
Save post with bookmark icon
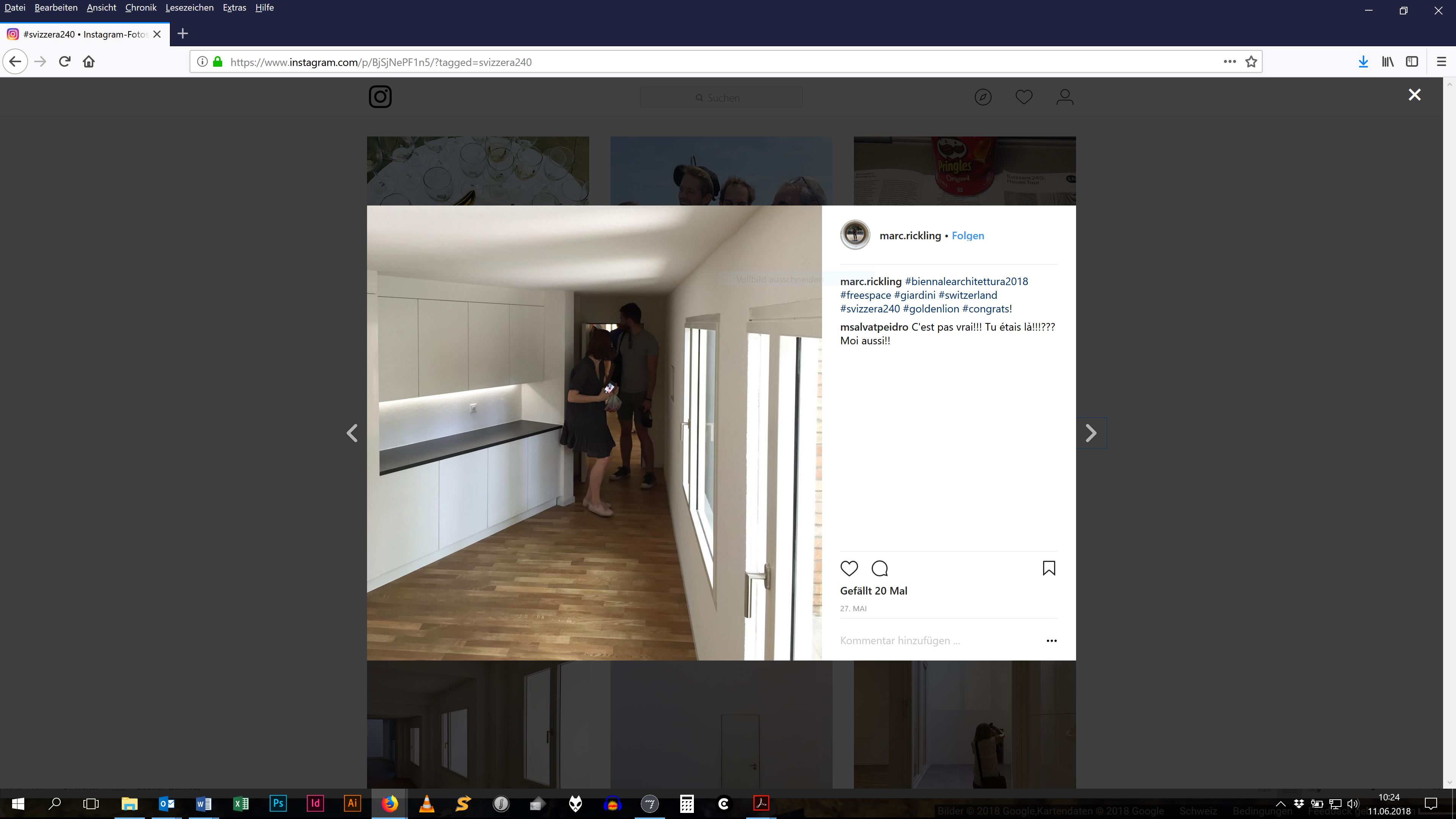tap(1048, 568)
